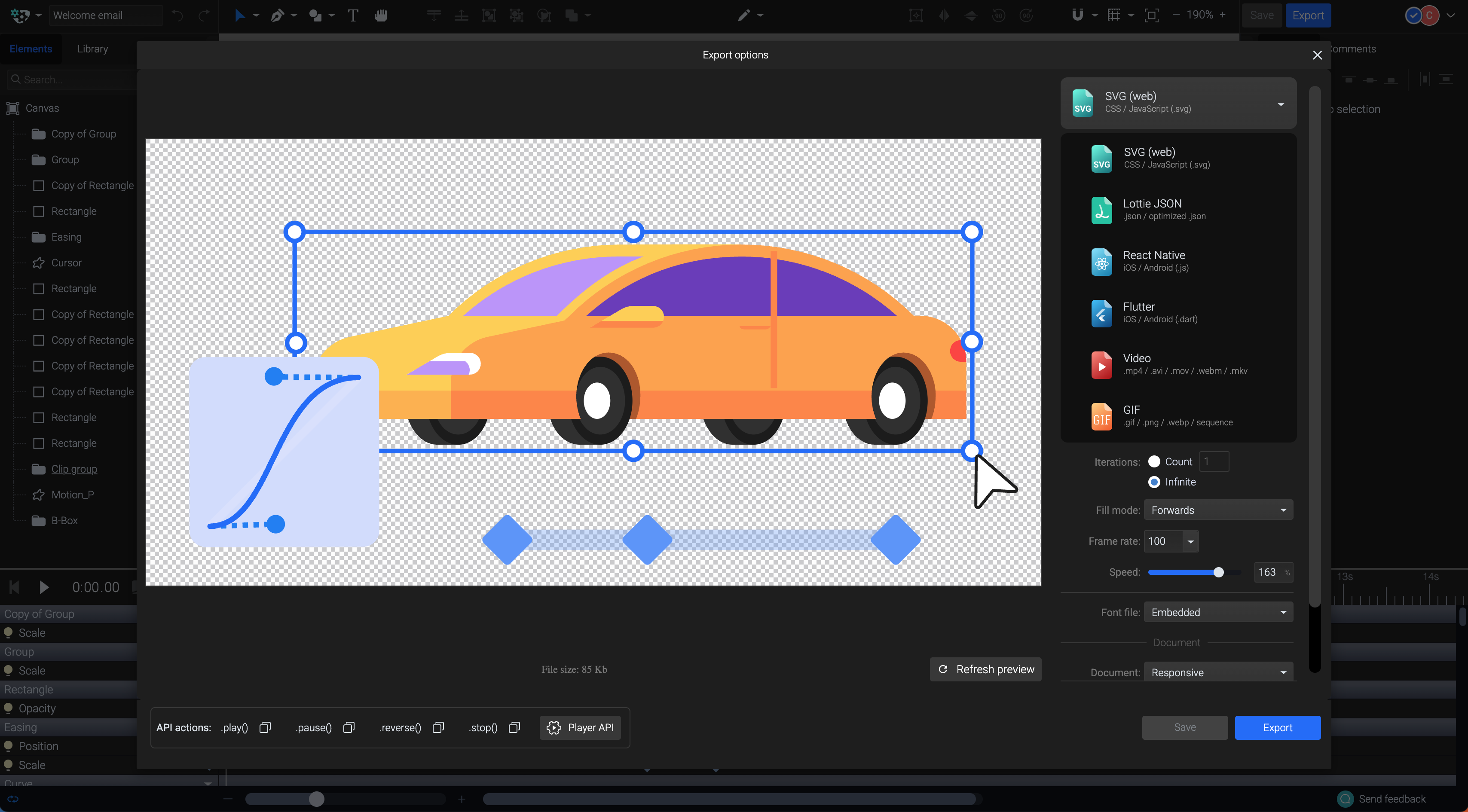Select the Count iterations radio button
Viewport: 1468px width, 812px height.
(1154, 461)
